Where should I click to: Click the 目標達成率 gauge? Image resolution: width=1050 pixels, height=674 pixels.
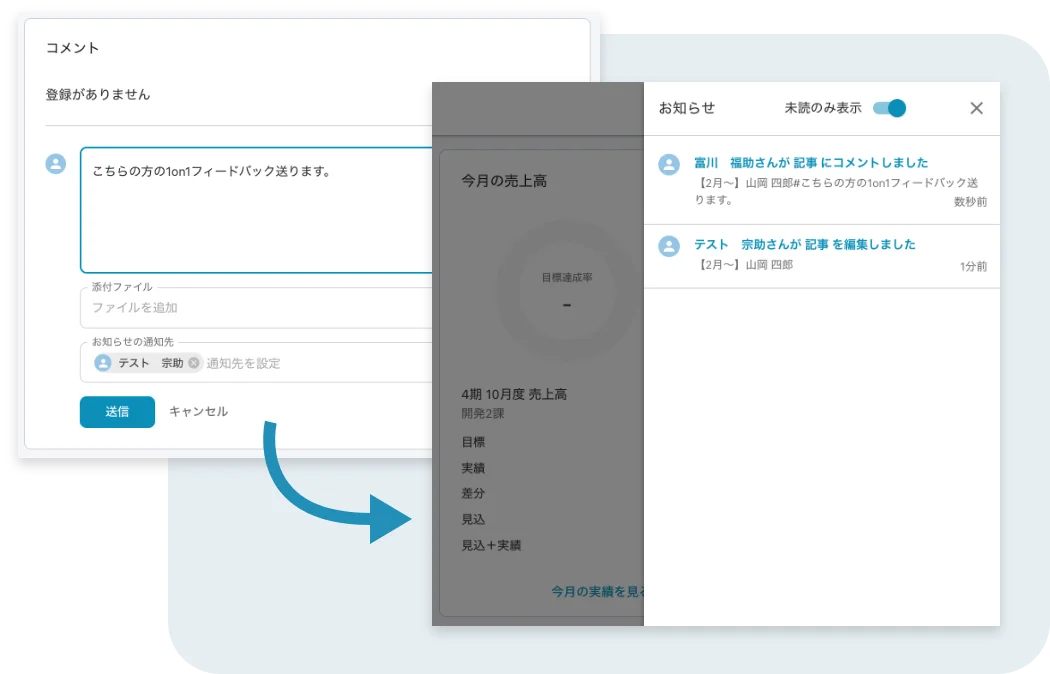[567, 290]
